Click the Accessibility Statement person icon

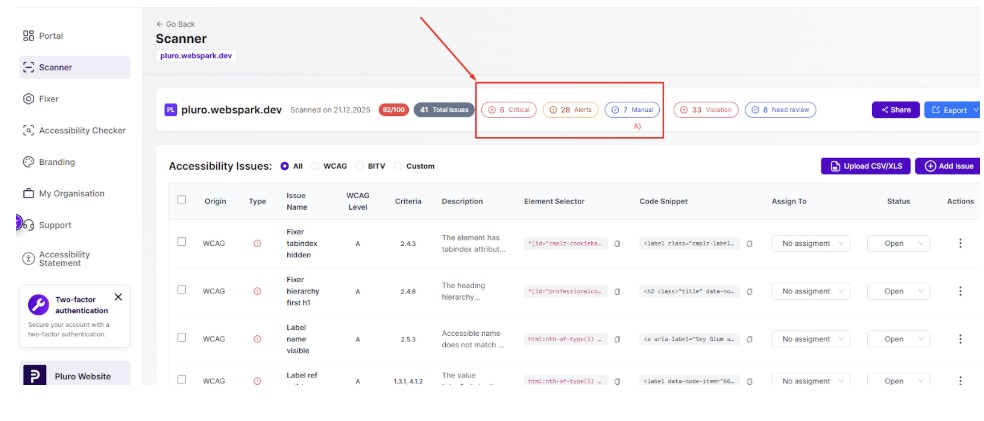(x=28, y=258)
